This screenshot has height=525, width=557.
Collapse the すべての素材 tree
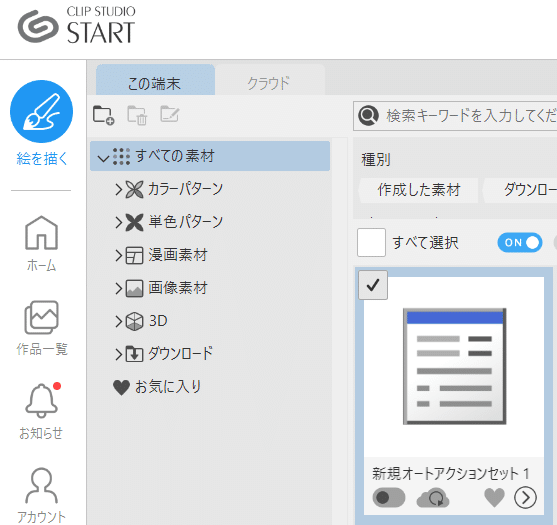(103, 158)
